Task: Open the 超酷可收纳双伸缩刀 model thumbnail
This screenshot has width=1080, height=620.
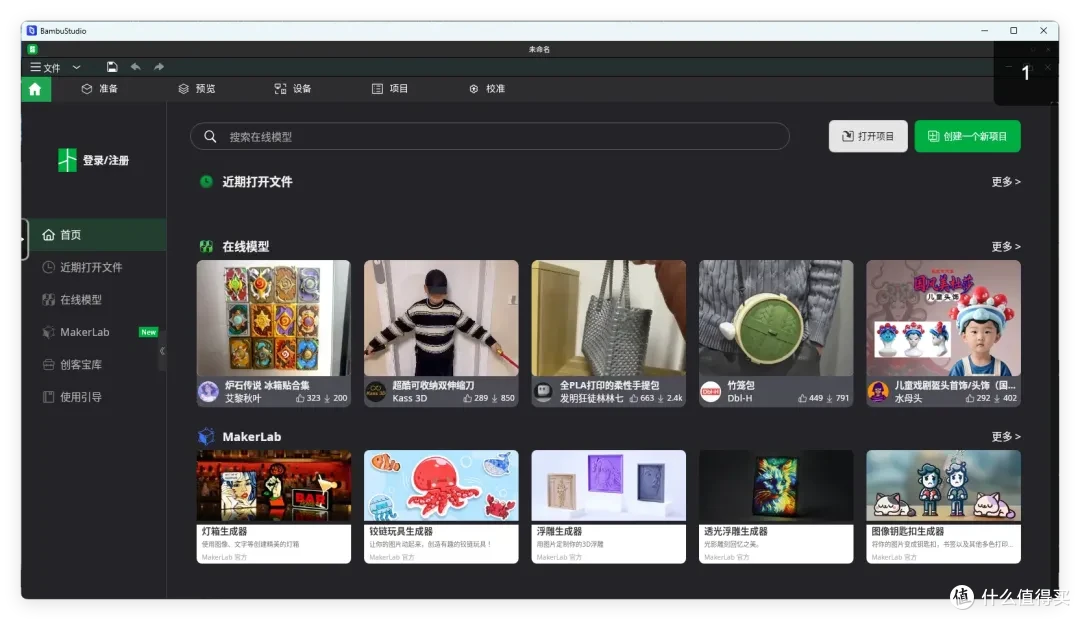Action: pyautogui.click(x=441, y=318)
